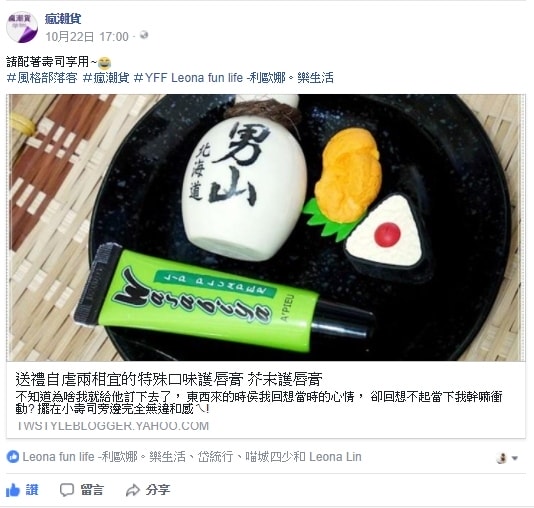Click the blue like reaction icon
Screen dimensions: 534x508
point(13,457)
